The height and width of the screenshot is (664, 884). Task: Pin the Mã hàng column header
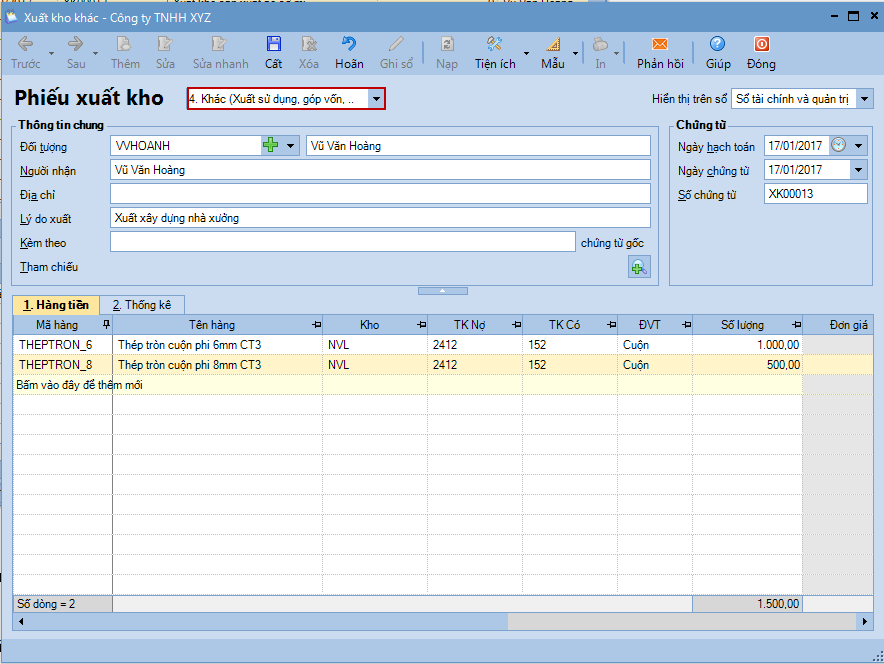(x=106, y=325)
